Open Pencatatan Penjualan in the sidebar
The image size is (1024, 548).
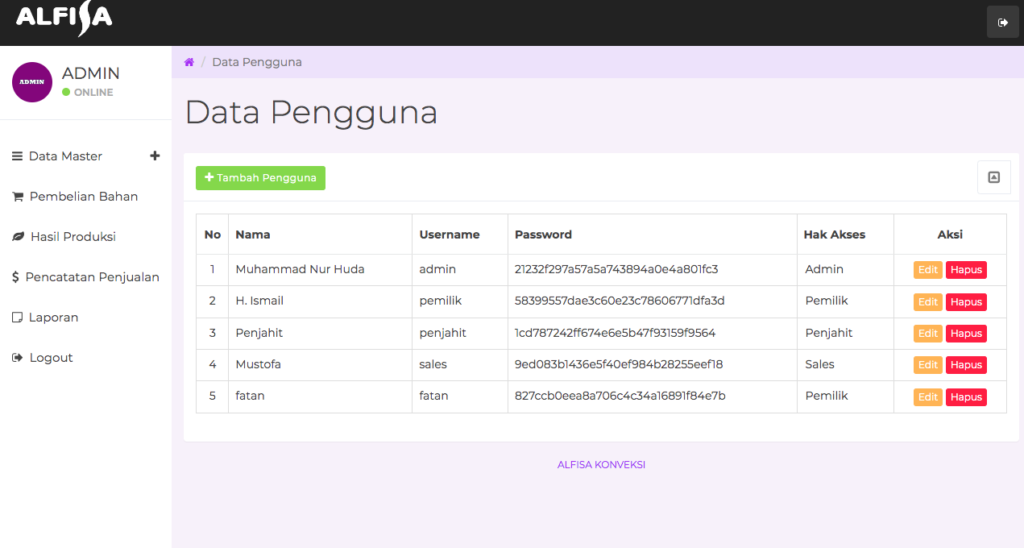pos(92,277)
